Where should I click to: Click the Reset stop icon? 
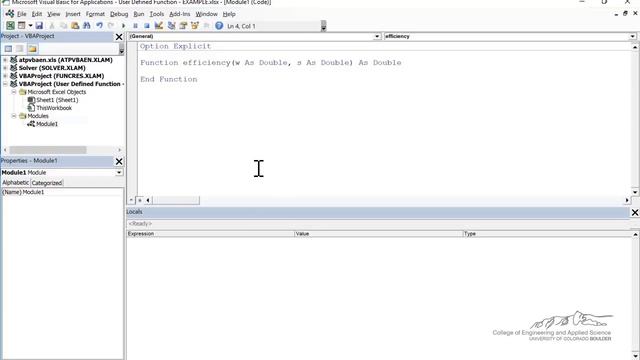click(147, 26)
